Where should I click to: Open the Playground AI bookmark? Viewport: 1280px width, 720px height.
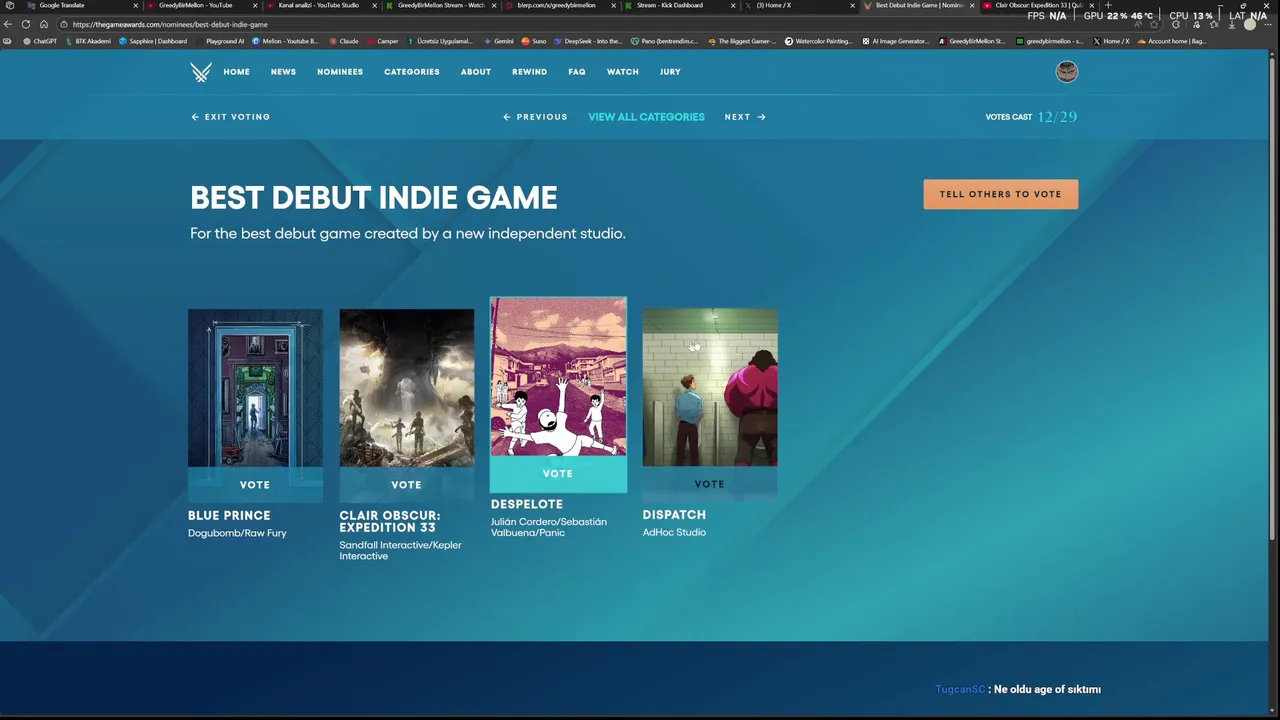(219, 41)
